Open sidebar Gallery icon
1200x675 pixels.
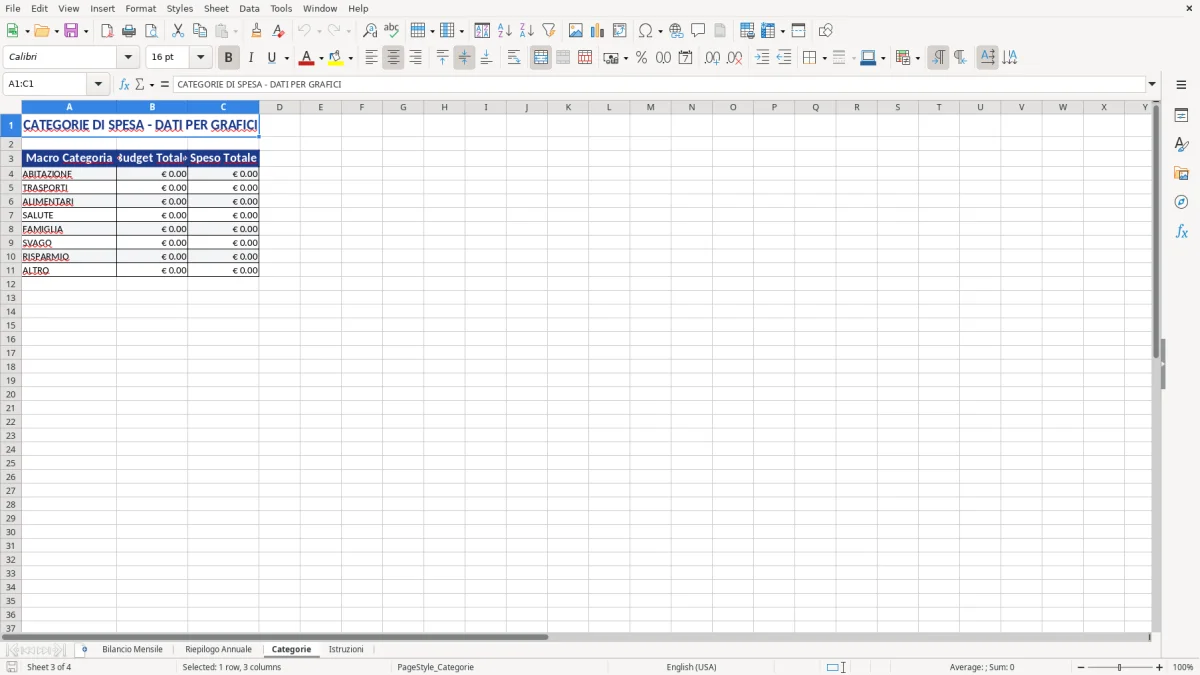[1181, 174]
